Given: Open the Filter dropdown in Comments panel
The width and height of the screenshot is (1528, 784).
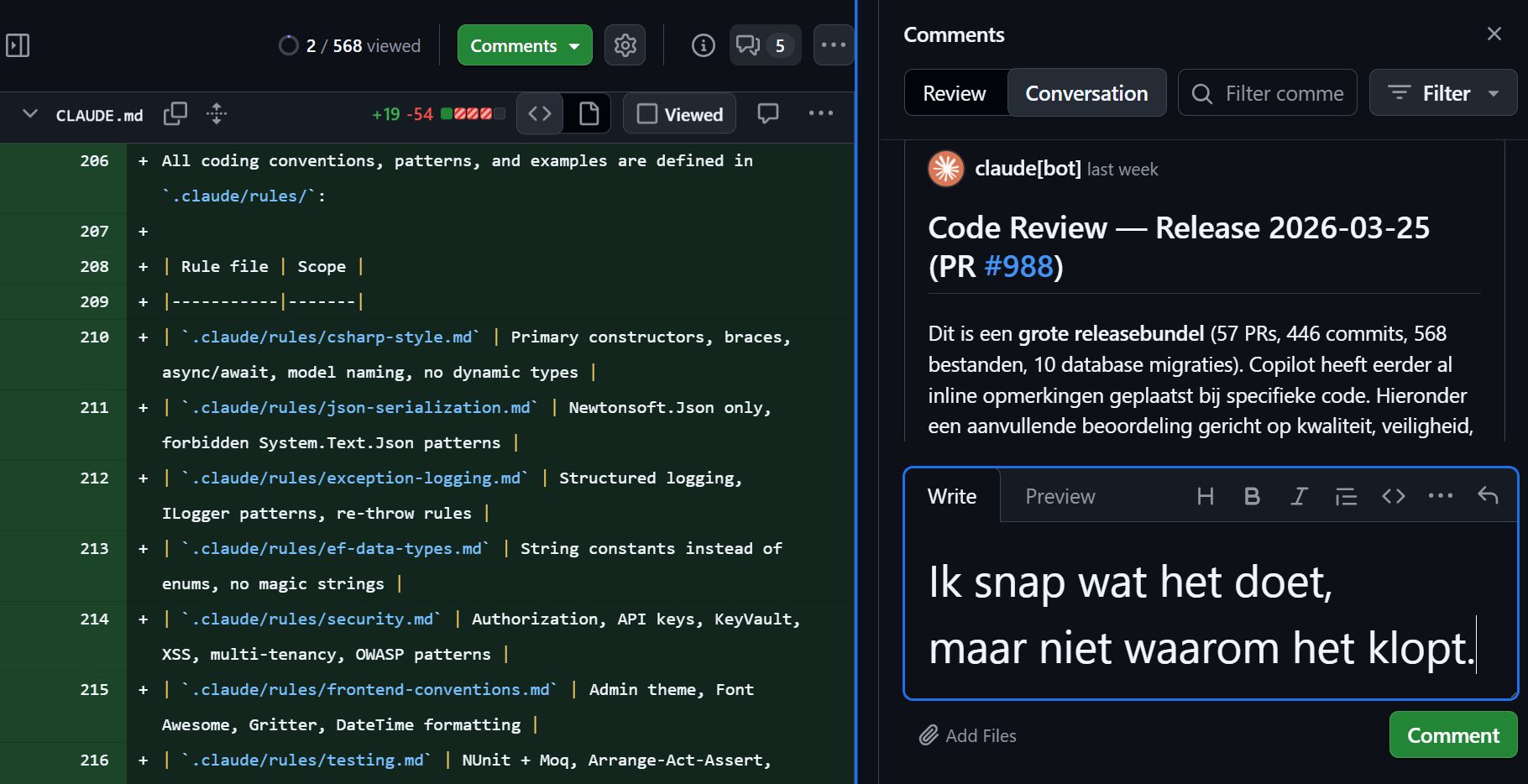Looking at the screenshot, I should 1442,92.
